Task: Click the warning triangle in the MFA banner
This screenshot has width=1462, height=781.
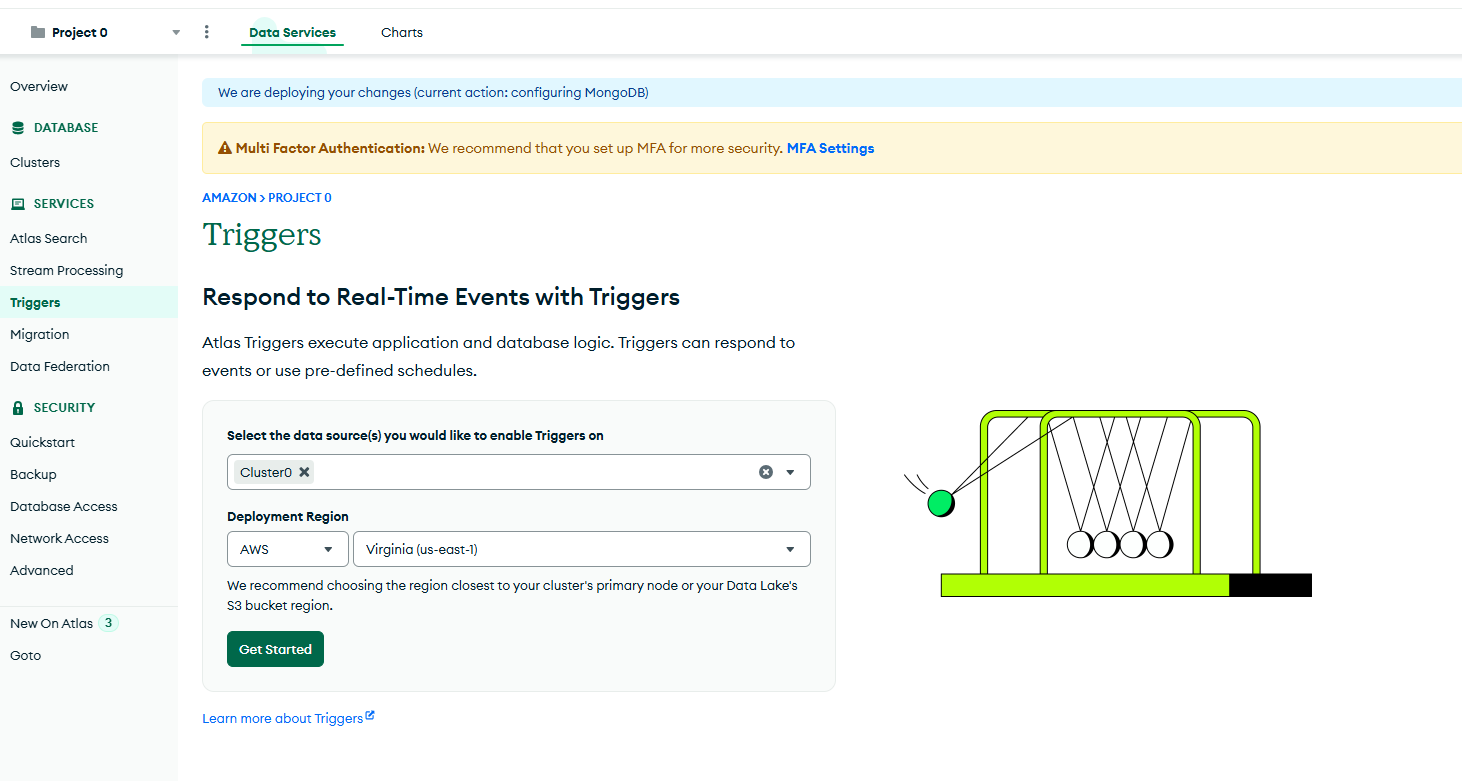Action: tap(223, 147)
